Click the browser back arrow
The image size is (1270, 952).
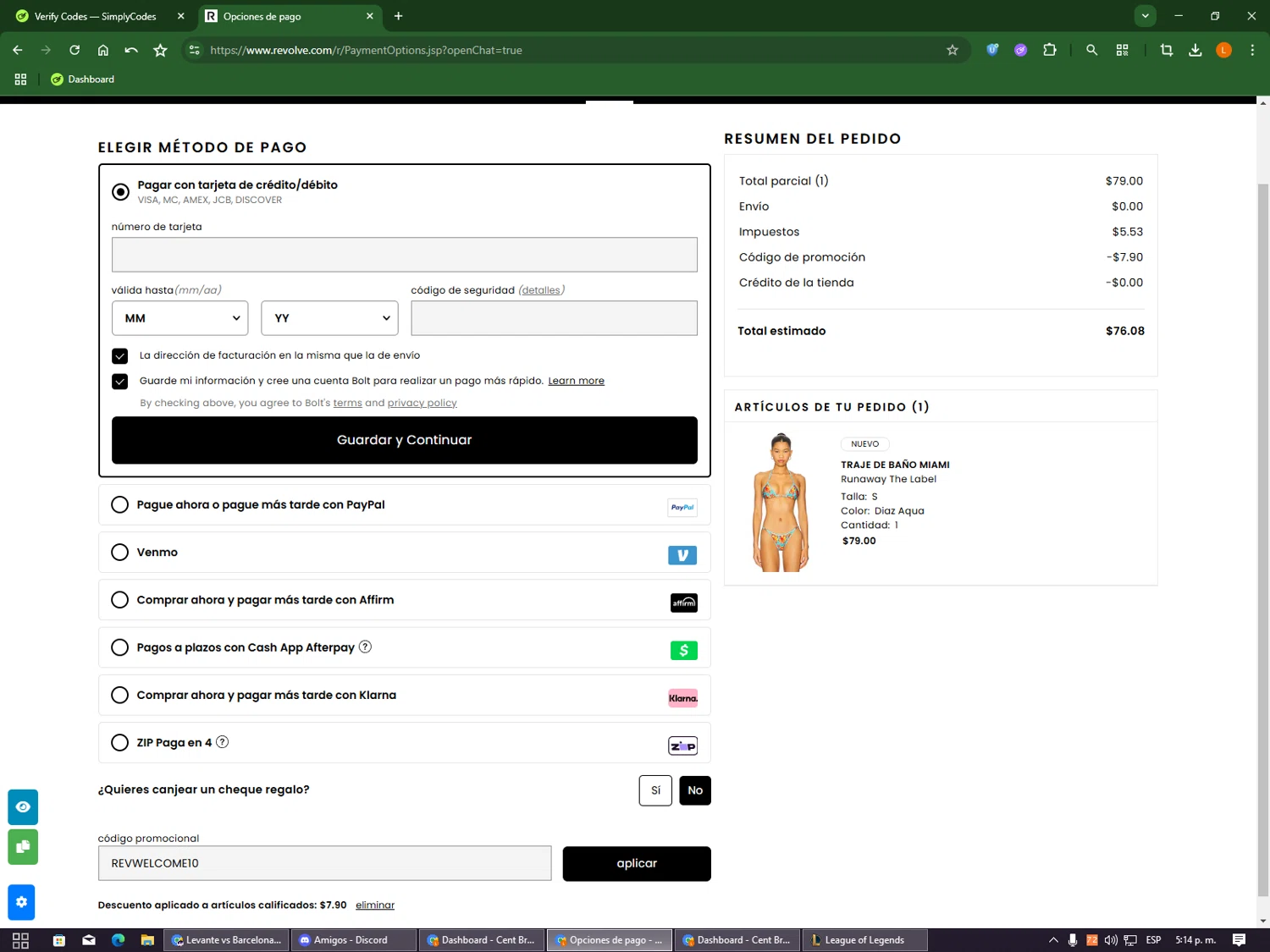pos(18,50)
